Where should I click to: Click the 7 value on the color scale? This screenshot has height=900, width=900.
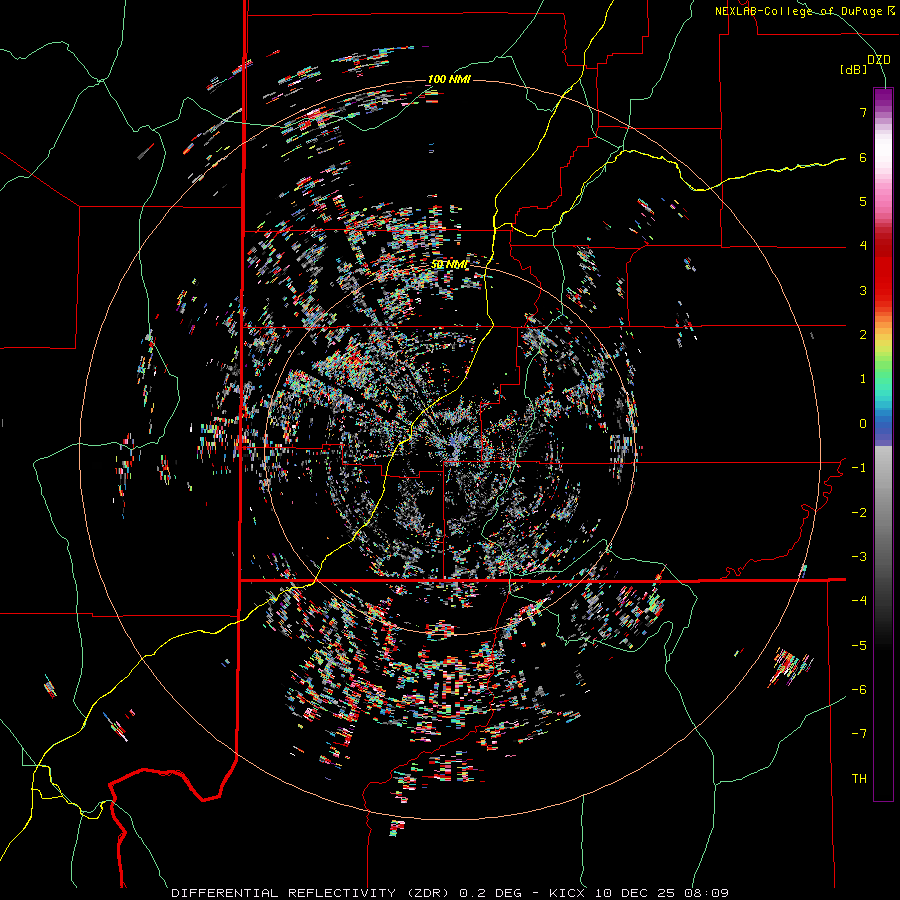pyautogui.click(x=863, y=112)
